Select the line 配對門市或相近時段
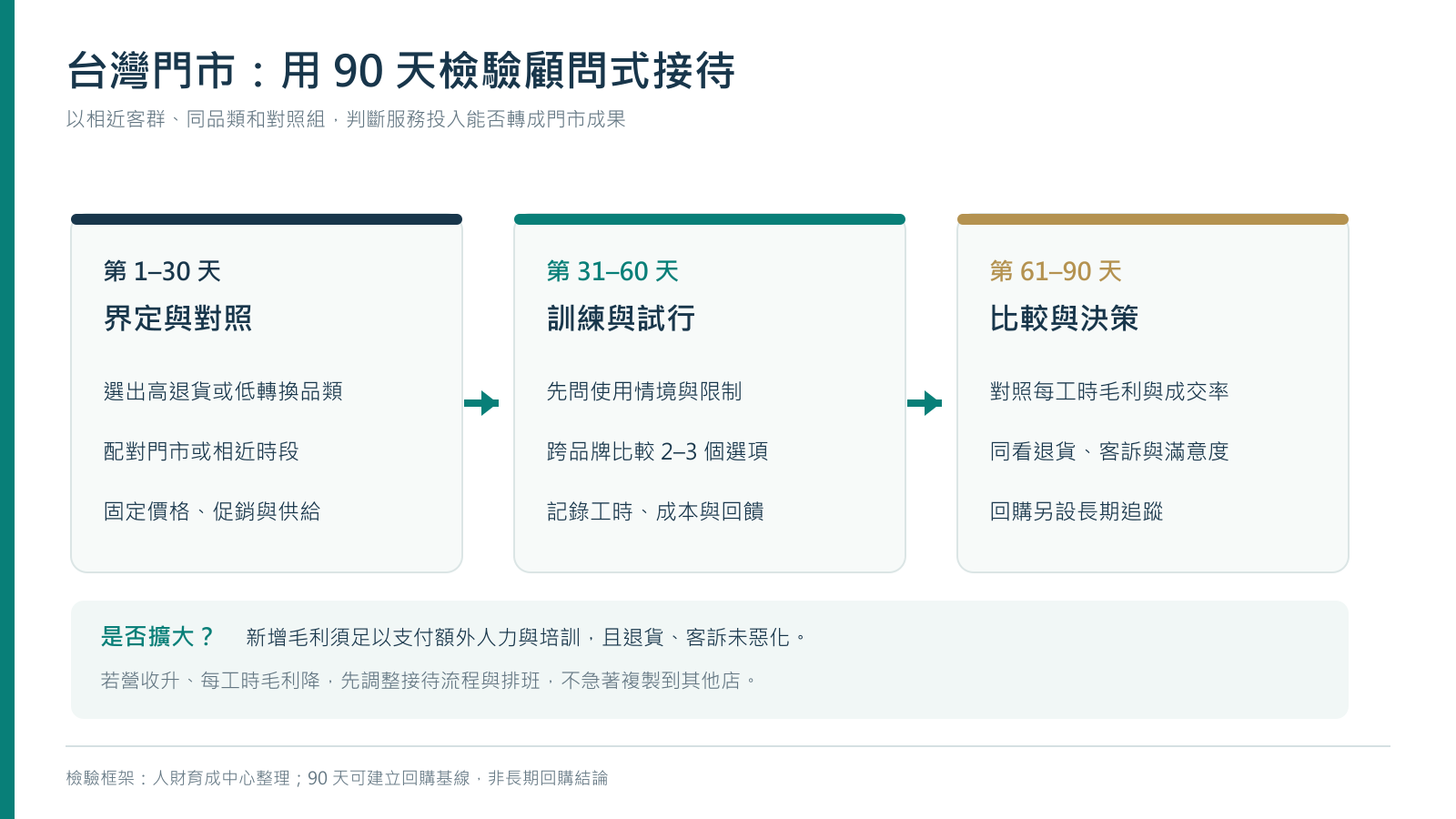The width and height of the screenshot is (1456, 819). (201, 451)
